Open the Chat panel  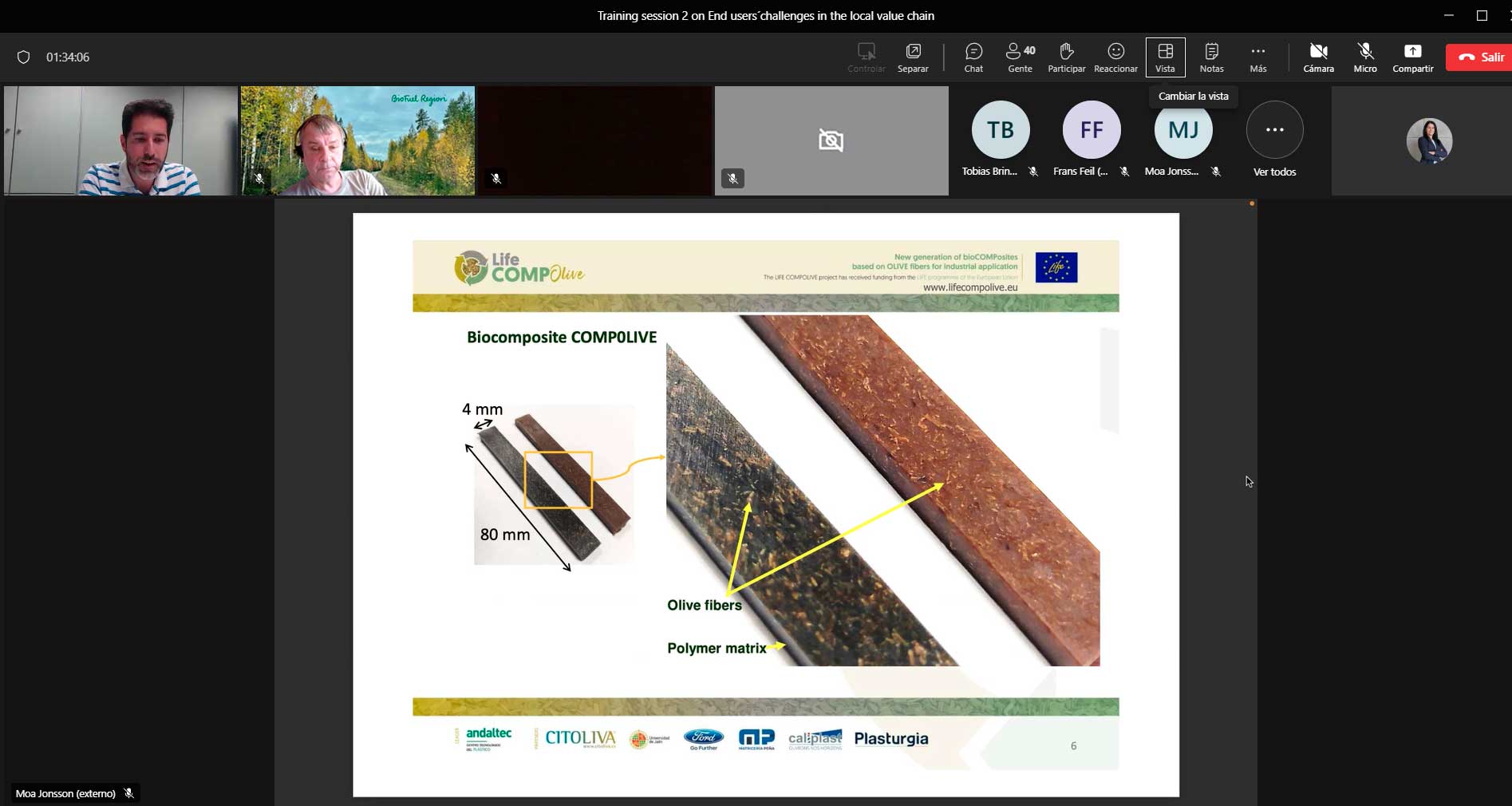(973, 57)
